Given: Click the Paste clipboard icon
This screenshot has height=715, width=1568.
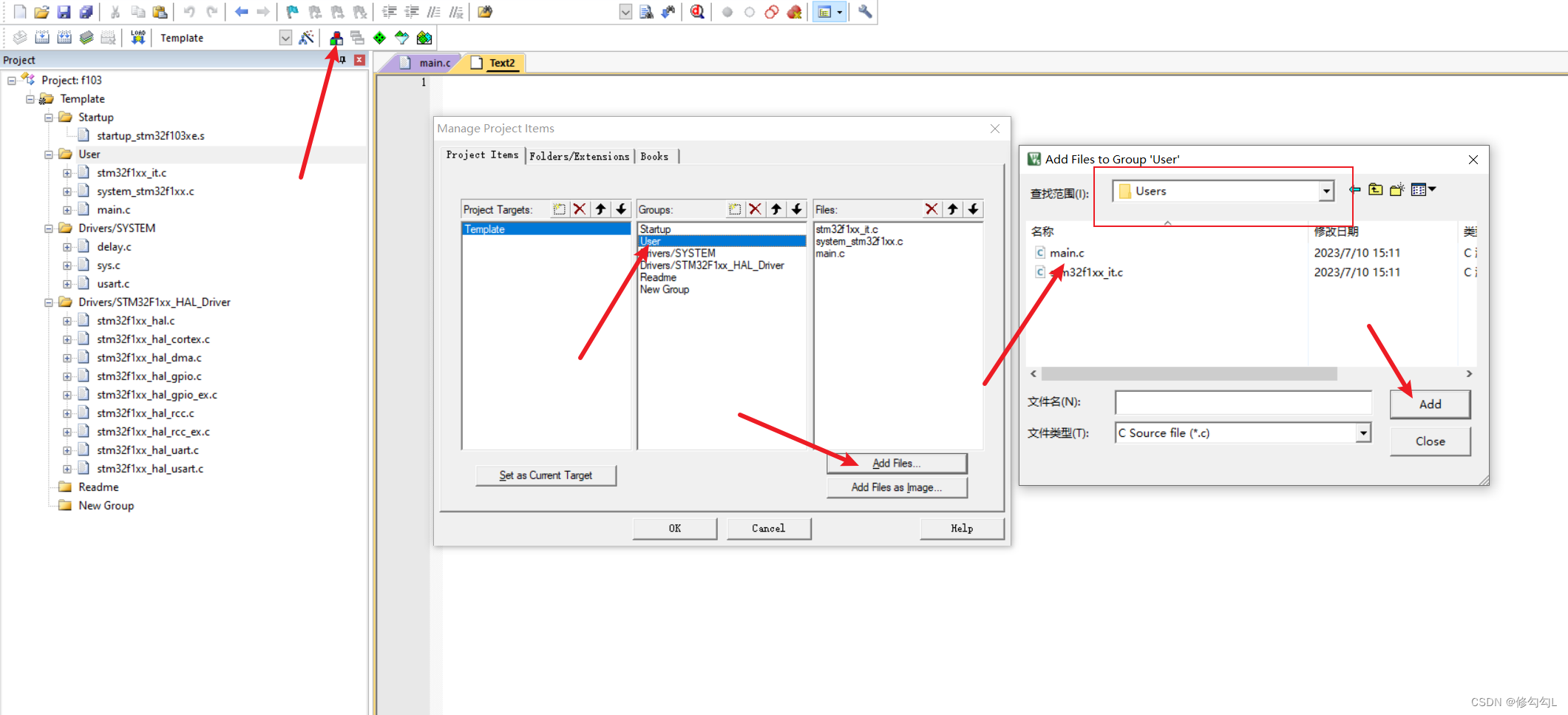Looking at the screenshot, I should click(160, 12).
